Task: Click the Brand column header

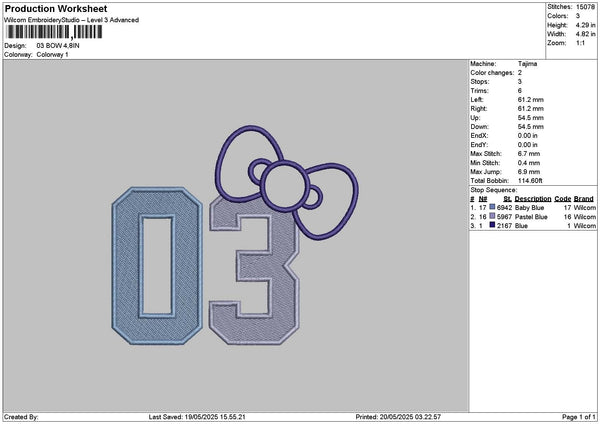Action: click(x=584, y=198)
